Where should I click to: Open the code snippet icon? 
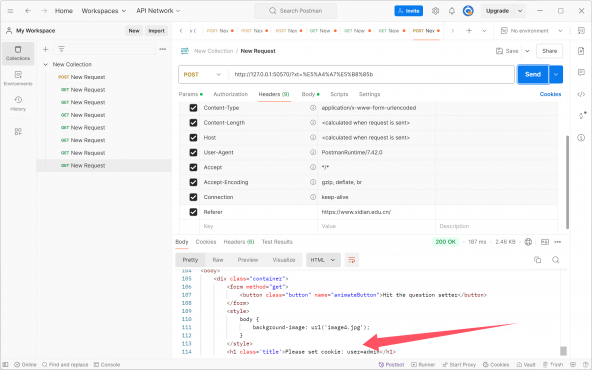[x=581, y=94]
